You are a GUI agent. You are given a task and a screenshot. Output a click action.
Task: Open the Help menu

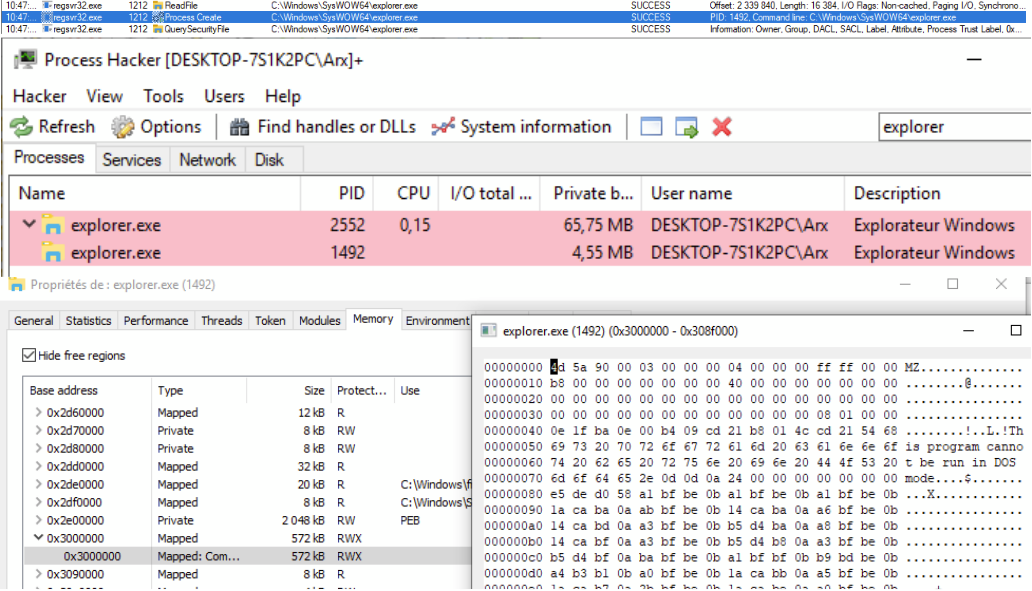click(282, 96)
